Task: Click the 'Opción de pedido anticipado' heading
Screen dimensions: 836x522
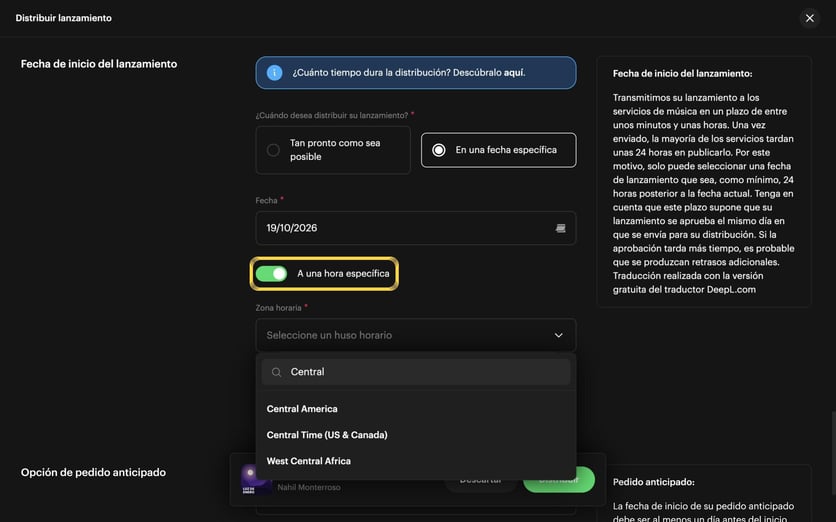Action: tap(93, 472)
